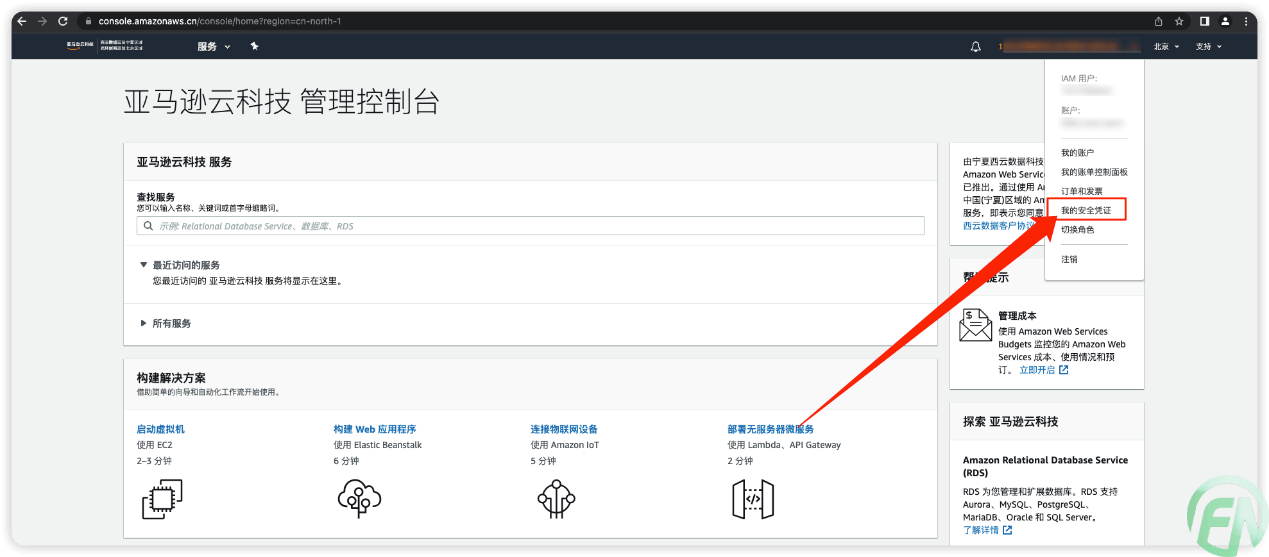This screenshot has width=1269, height=557.
Task: Click the 构建解决方案 section heading
Action: (171, 378)
